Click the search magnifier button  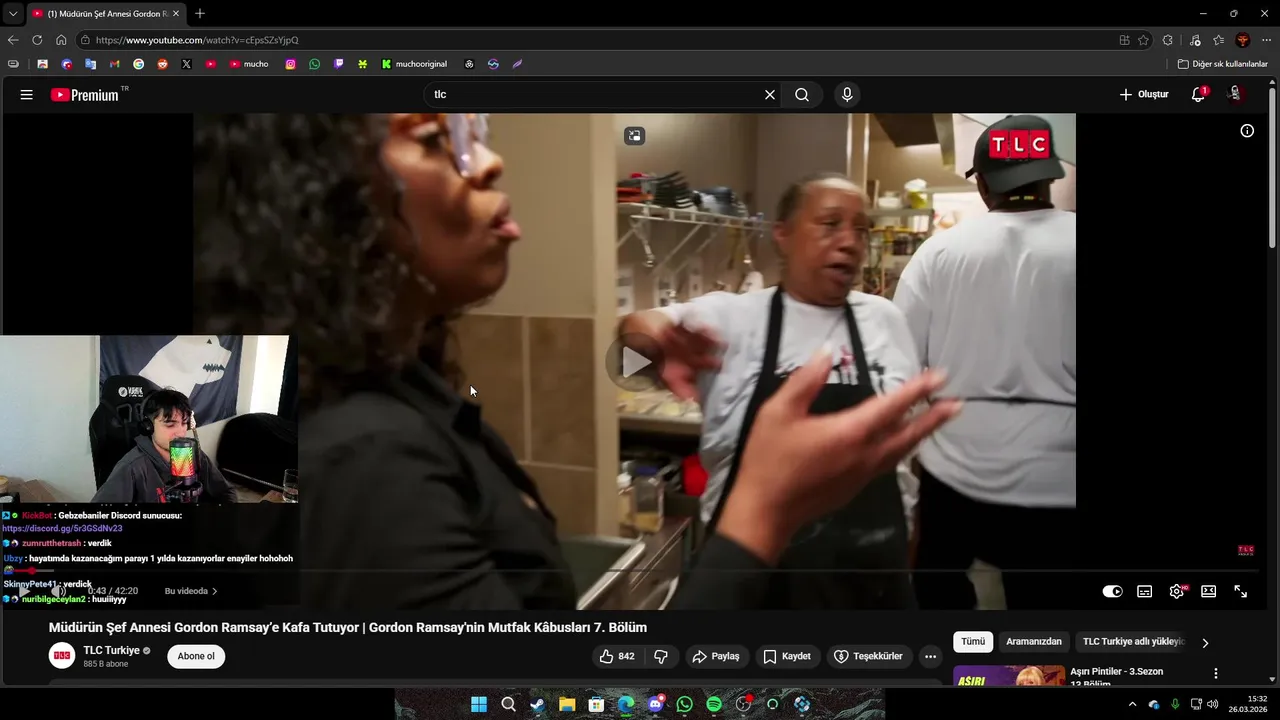(802, 95)
